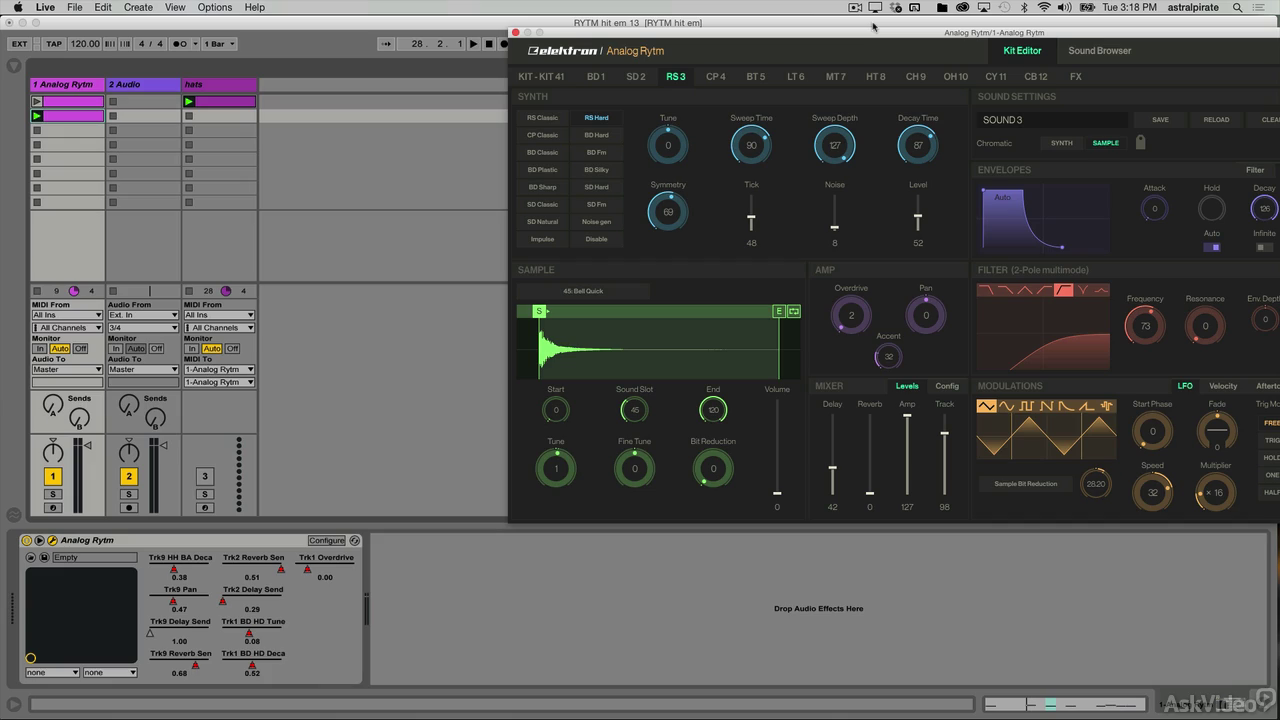Click the sample end marker E

point(779,312)
